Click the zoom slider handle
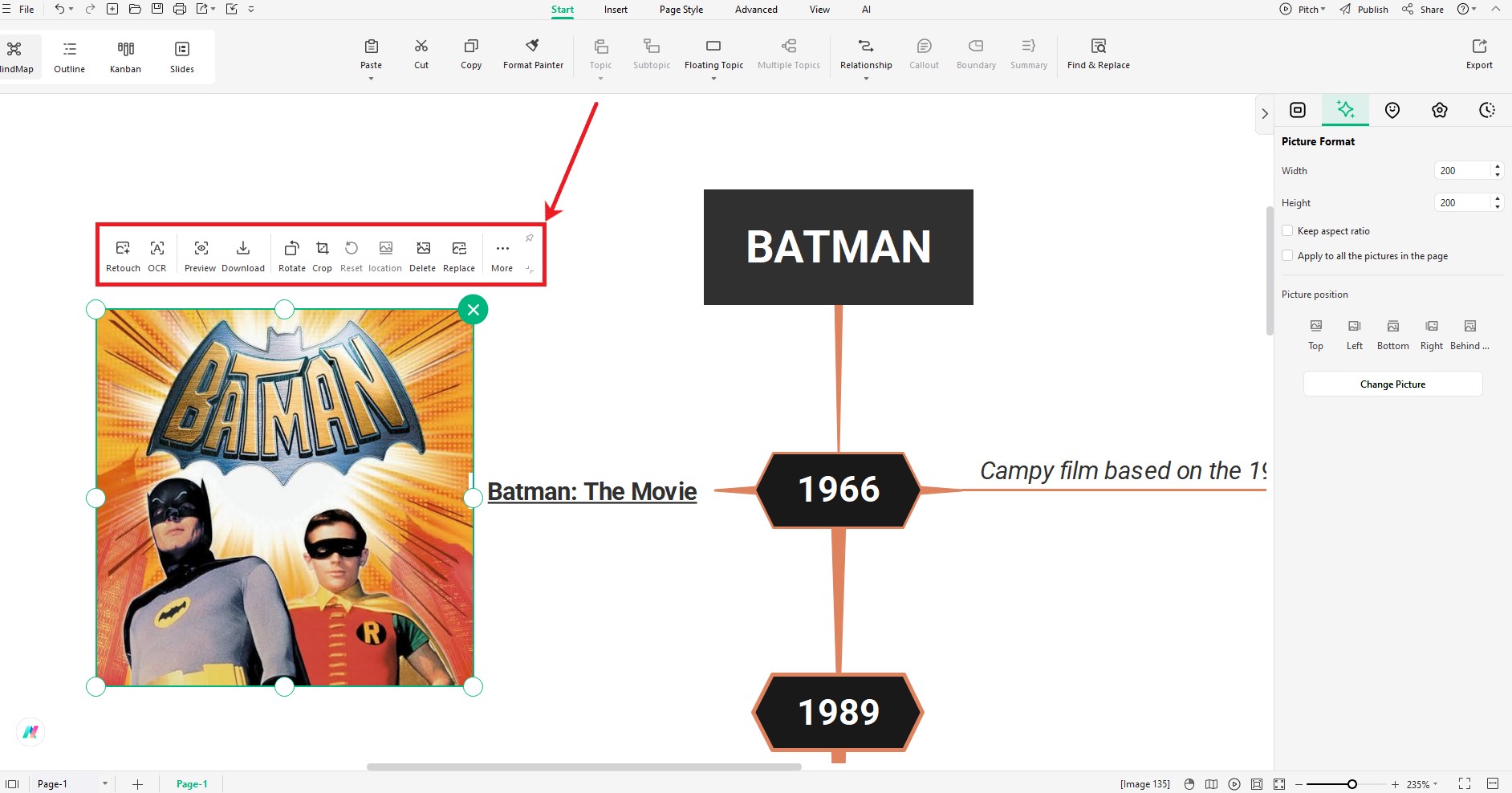This screenshot has width=1512, height=793. [1352, 784]
